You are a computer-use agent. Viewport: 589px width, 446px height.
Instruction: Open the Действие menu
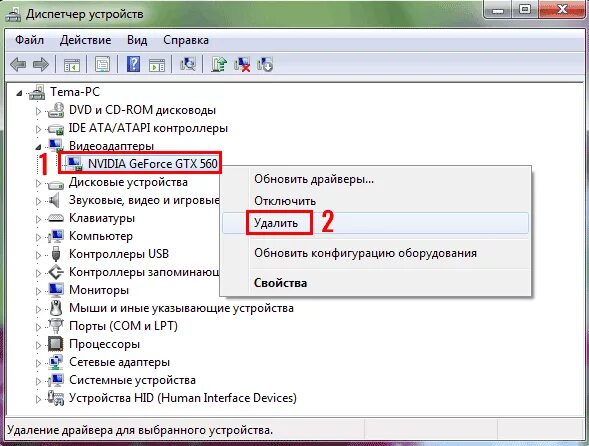point(85,40)
